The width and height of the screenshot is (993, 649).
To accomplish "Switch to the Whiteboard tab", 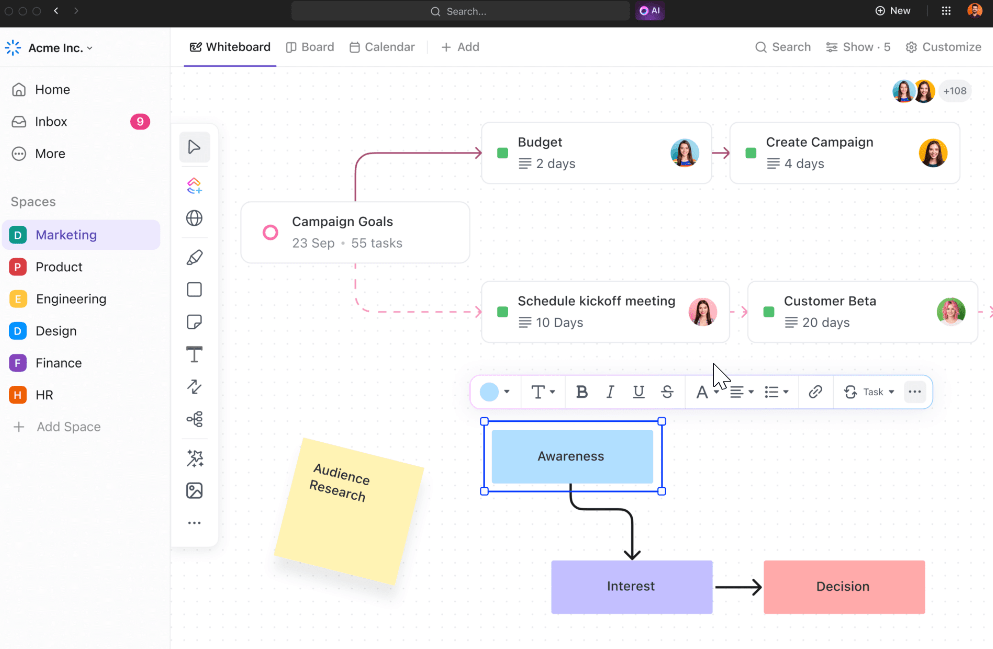I will click(x=231, y=47).
